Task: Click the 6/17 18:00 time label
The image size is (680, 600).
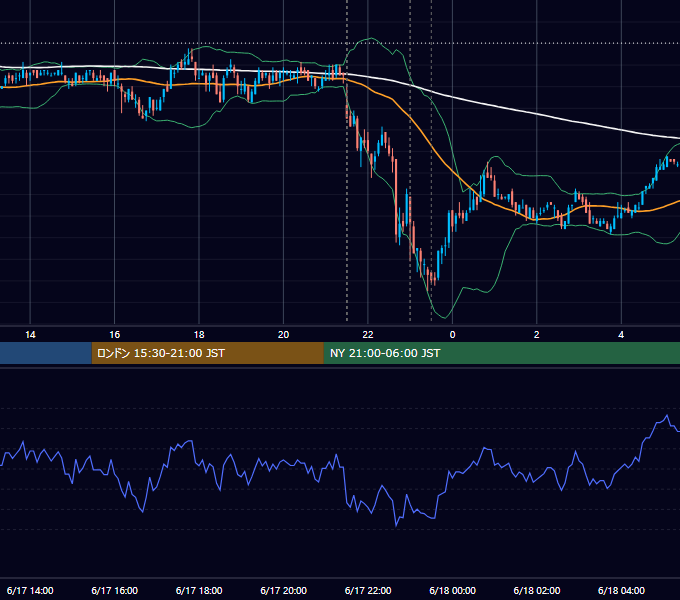Action: (x=199, y=590)
